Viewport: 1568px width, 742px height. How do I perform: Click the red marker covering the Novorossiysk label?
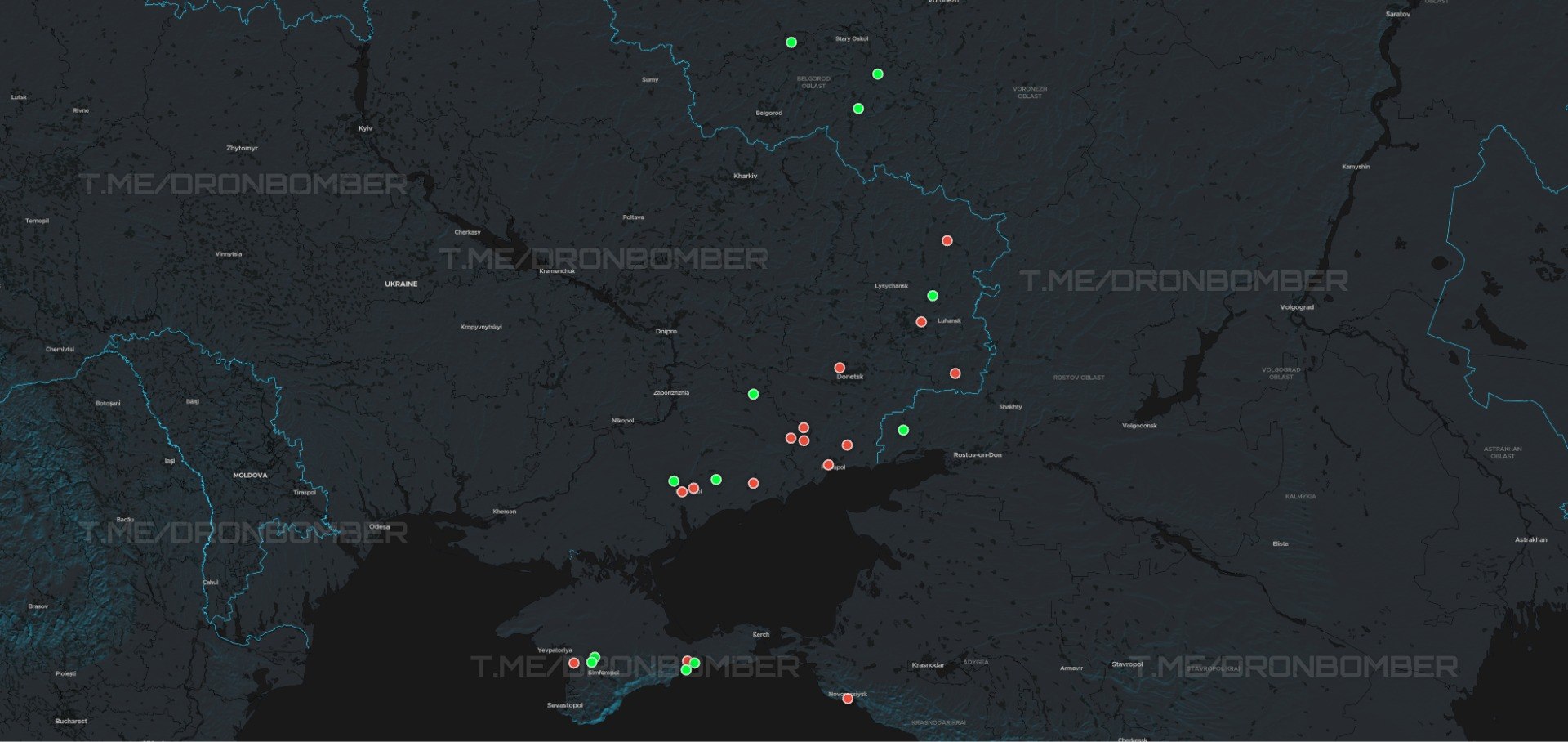click(848, 699)
